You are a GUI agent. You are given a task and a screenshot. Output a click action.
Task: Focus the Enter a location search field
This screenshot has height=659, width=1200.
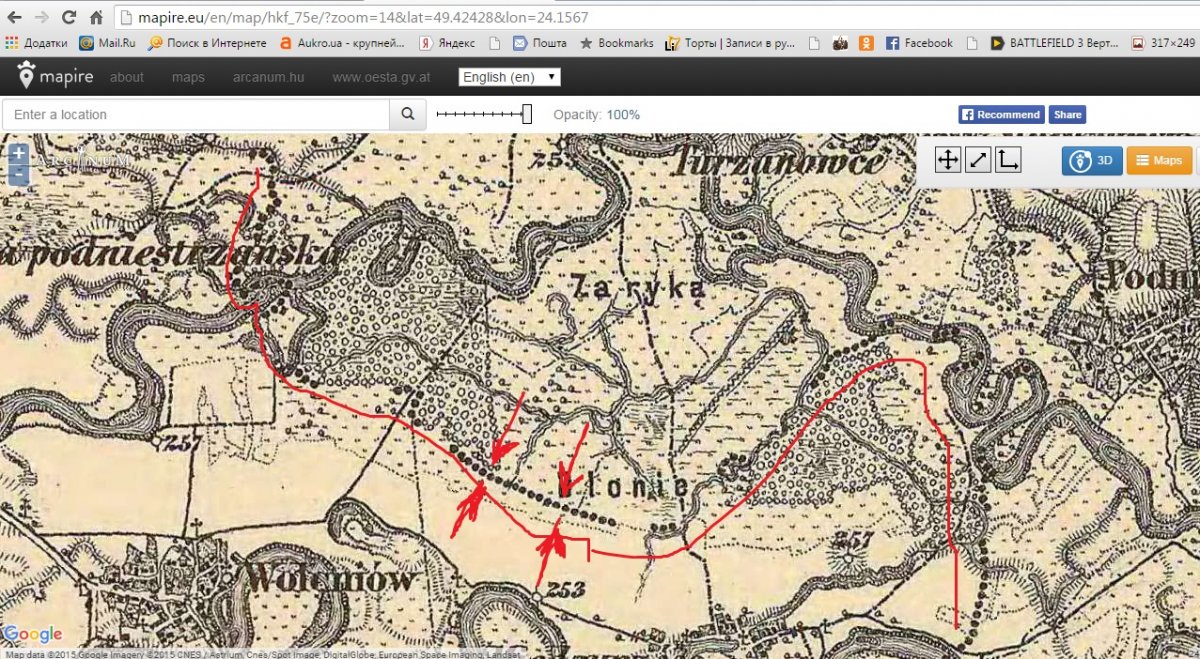point(196,114)
